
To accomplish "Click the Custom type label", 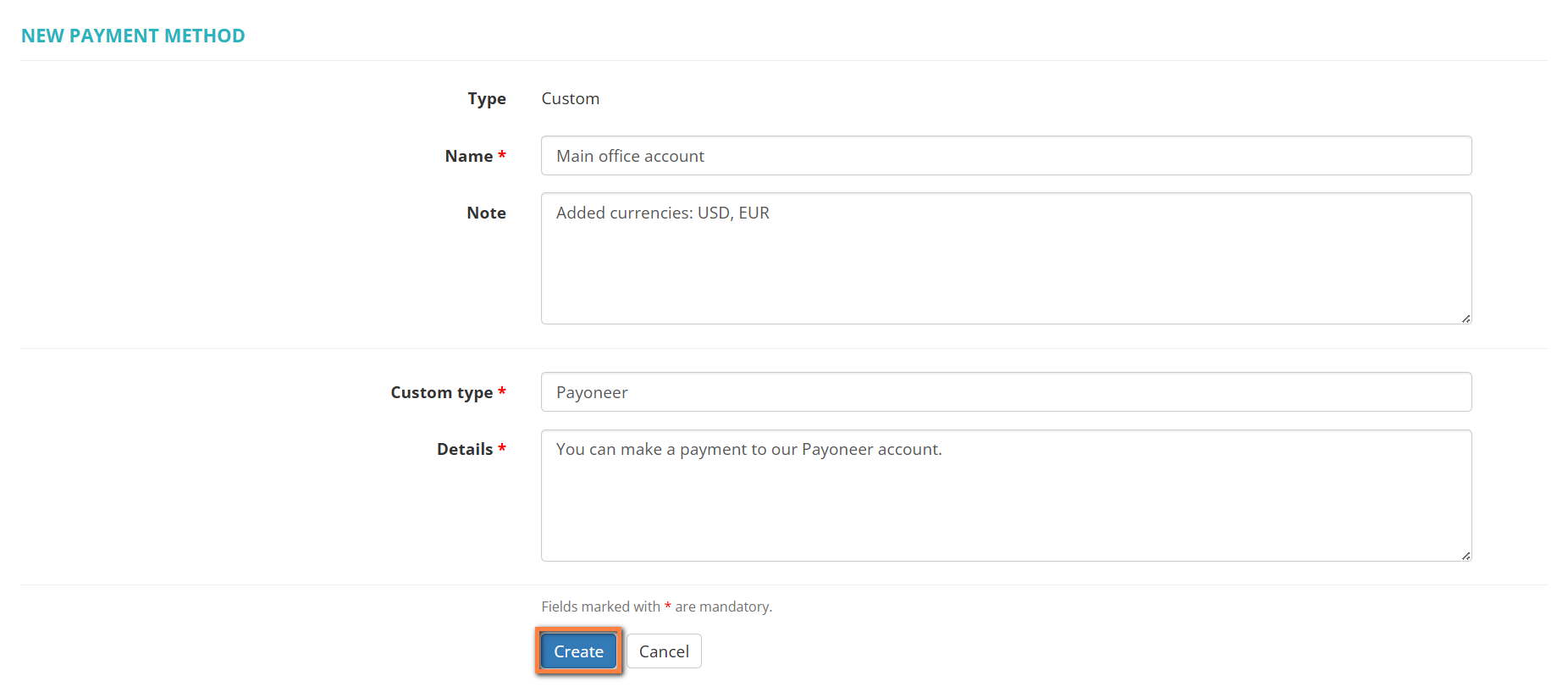I will tap(441, 392).
